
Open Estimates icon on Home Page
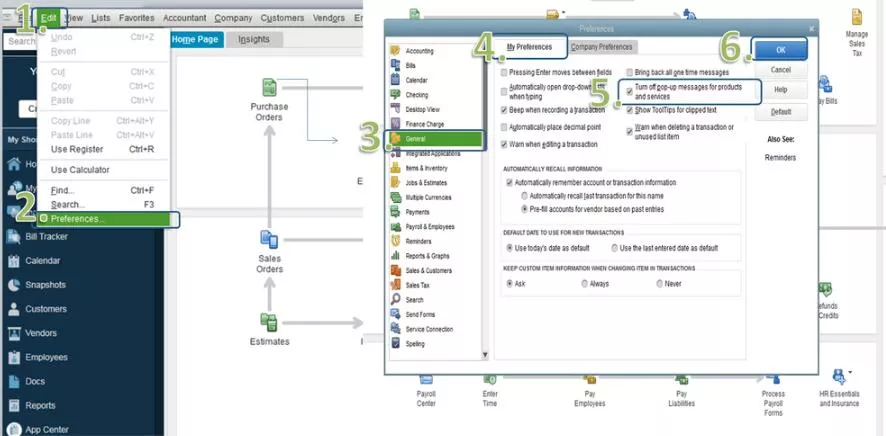coord(269,323)
